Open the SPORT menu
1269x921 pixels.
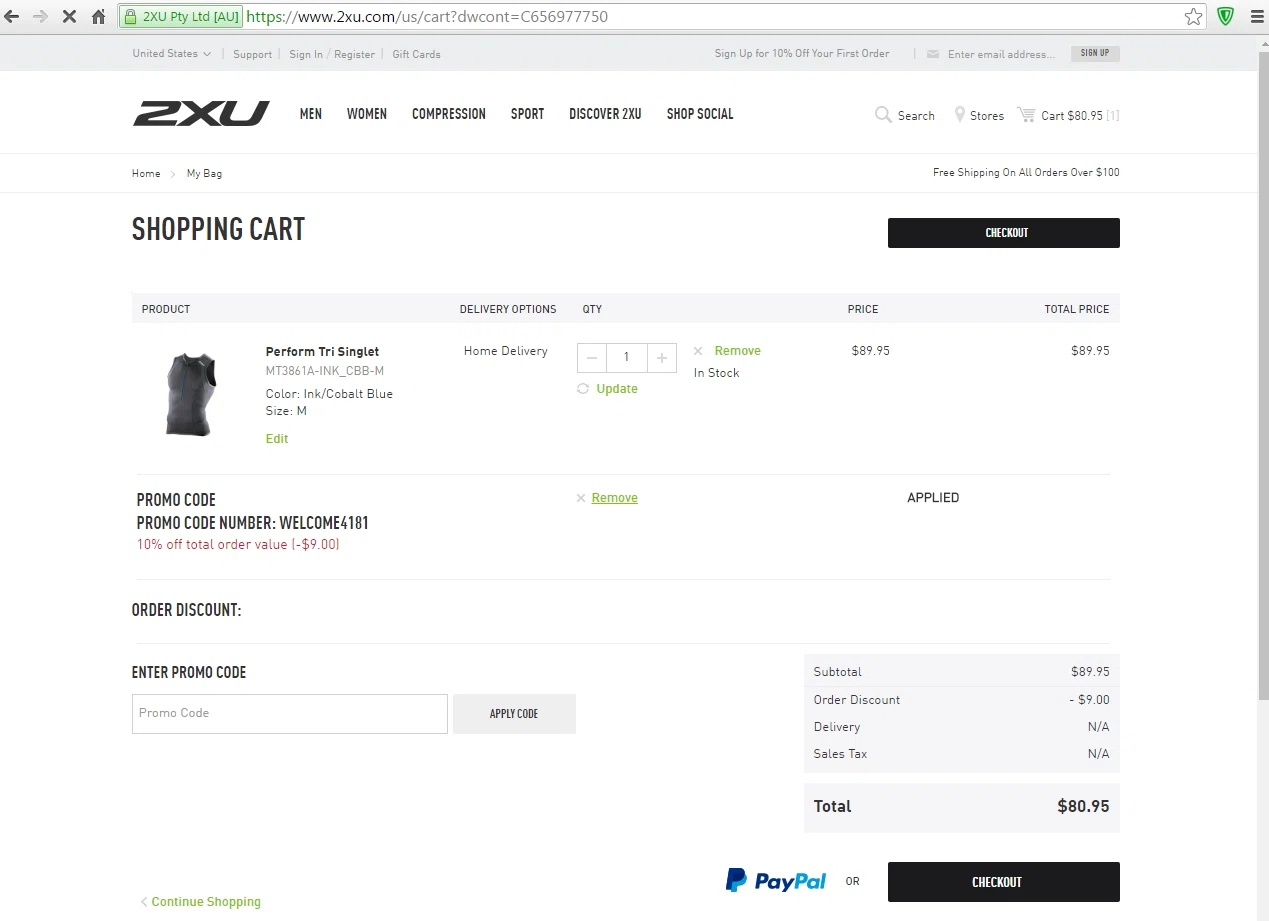(528, 114)
